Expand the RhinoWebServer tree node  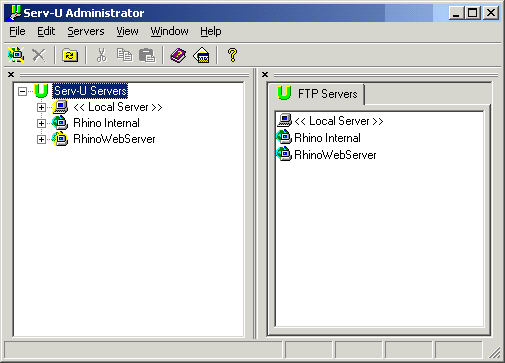click(41, 139)
